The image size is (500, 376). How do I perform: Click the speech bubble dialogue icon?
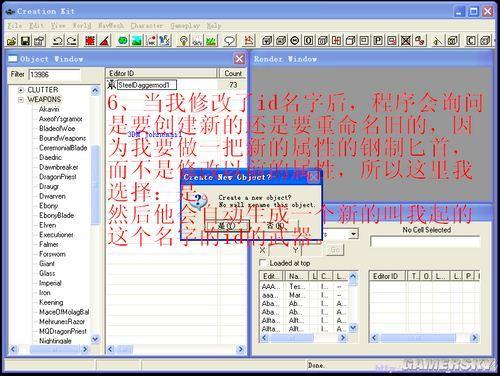tap(229, 41)
